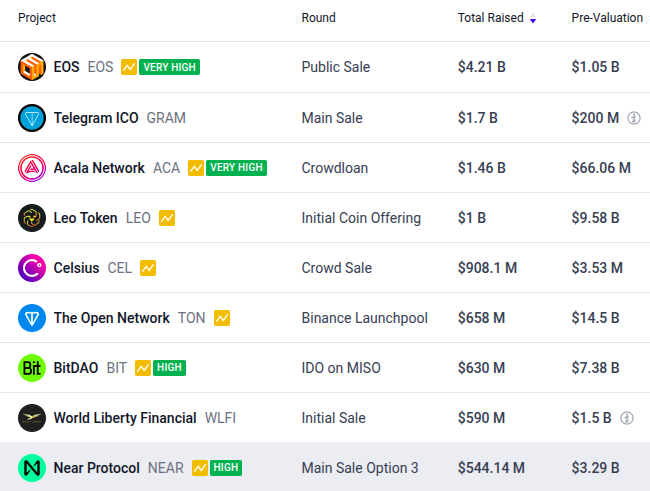Click the Initial Sale round cell
Screen dimensions: 650x491
(x=334, y=418)
